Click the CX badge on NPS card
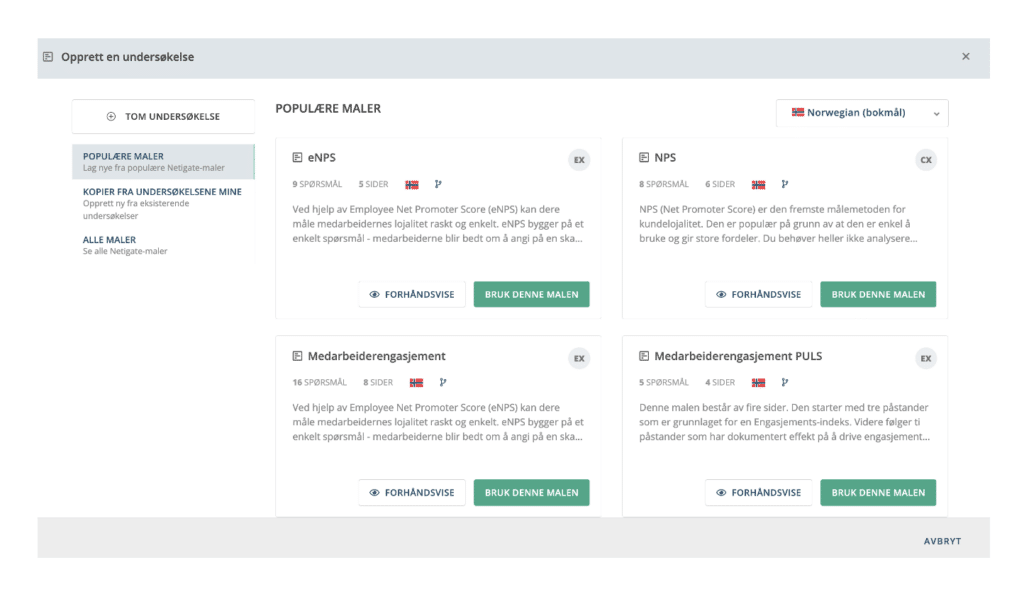 (x=926, y=160)
